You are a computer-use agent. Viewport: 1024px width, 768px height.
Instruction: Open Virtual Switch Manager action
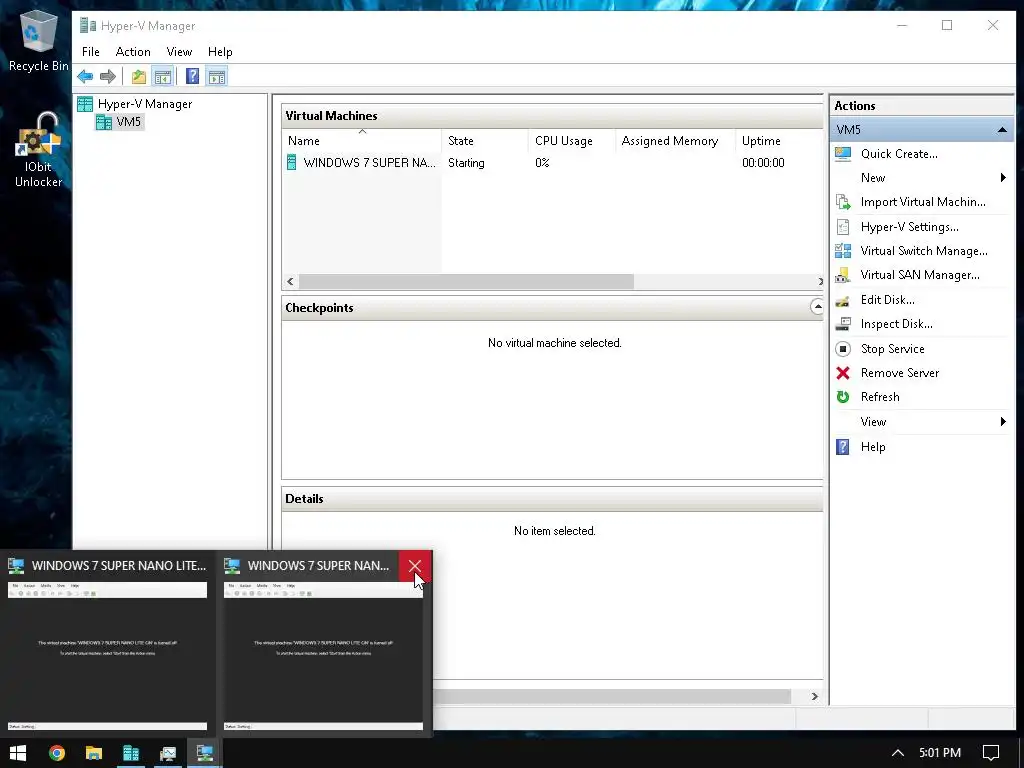click(x=921, y=251)
